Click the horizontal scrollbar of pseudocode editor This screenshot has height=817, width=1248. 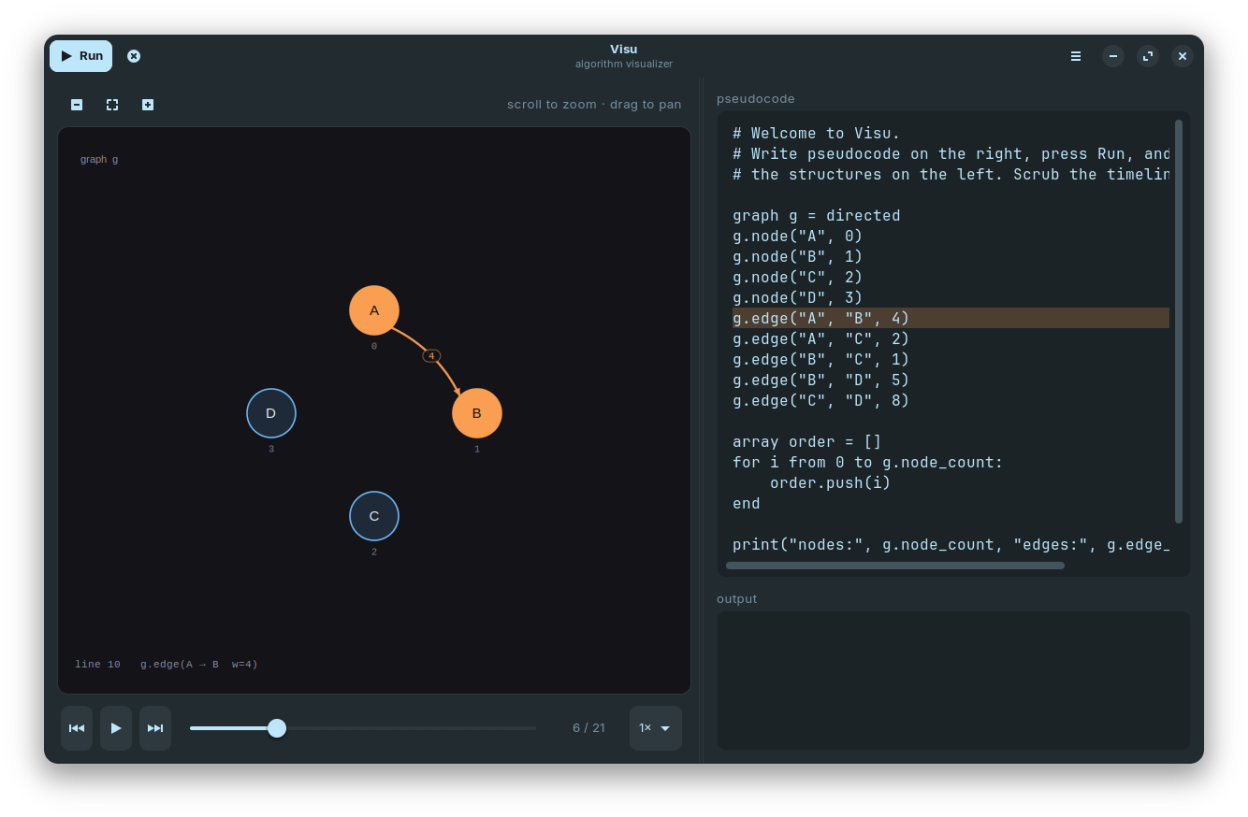tap(895, 565)
